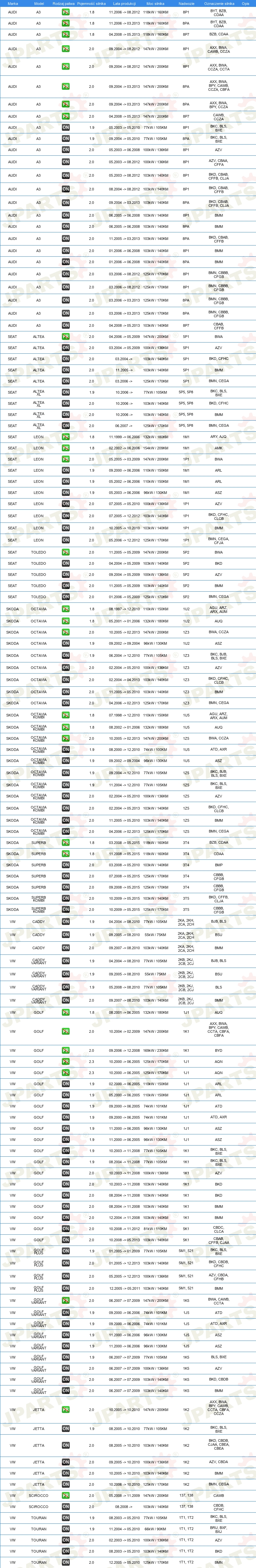Click the ARY, AJQ engine code cell
Viewport: 256px width, 1568px height.
click(x=218, y=437)
